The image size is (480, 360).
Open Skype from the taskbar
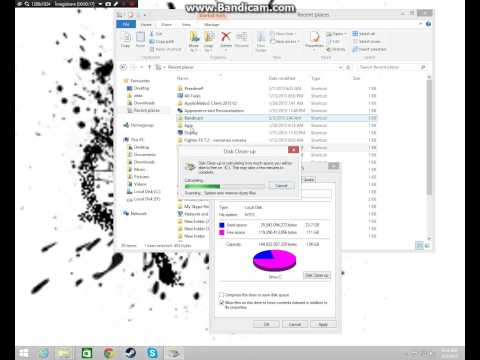click(x=152, y=353)
